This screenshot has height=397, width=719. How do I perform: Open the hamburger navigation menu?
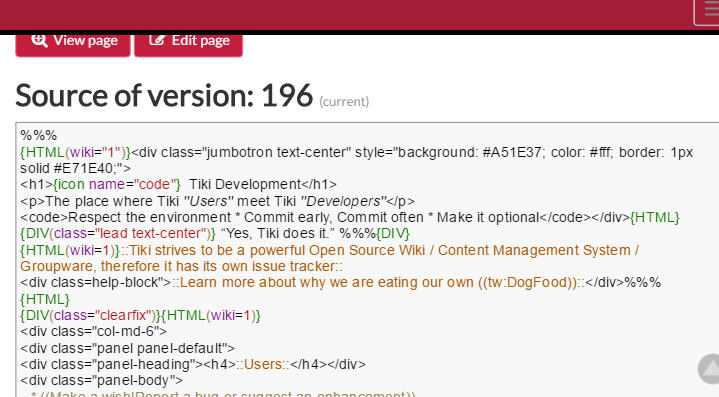tap(708, 11)
